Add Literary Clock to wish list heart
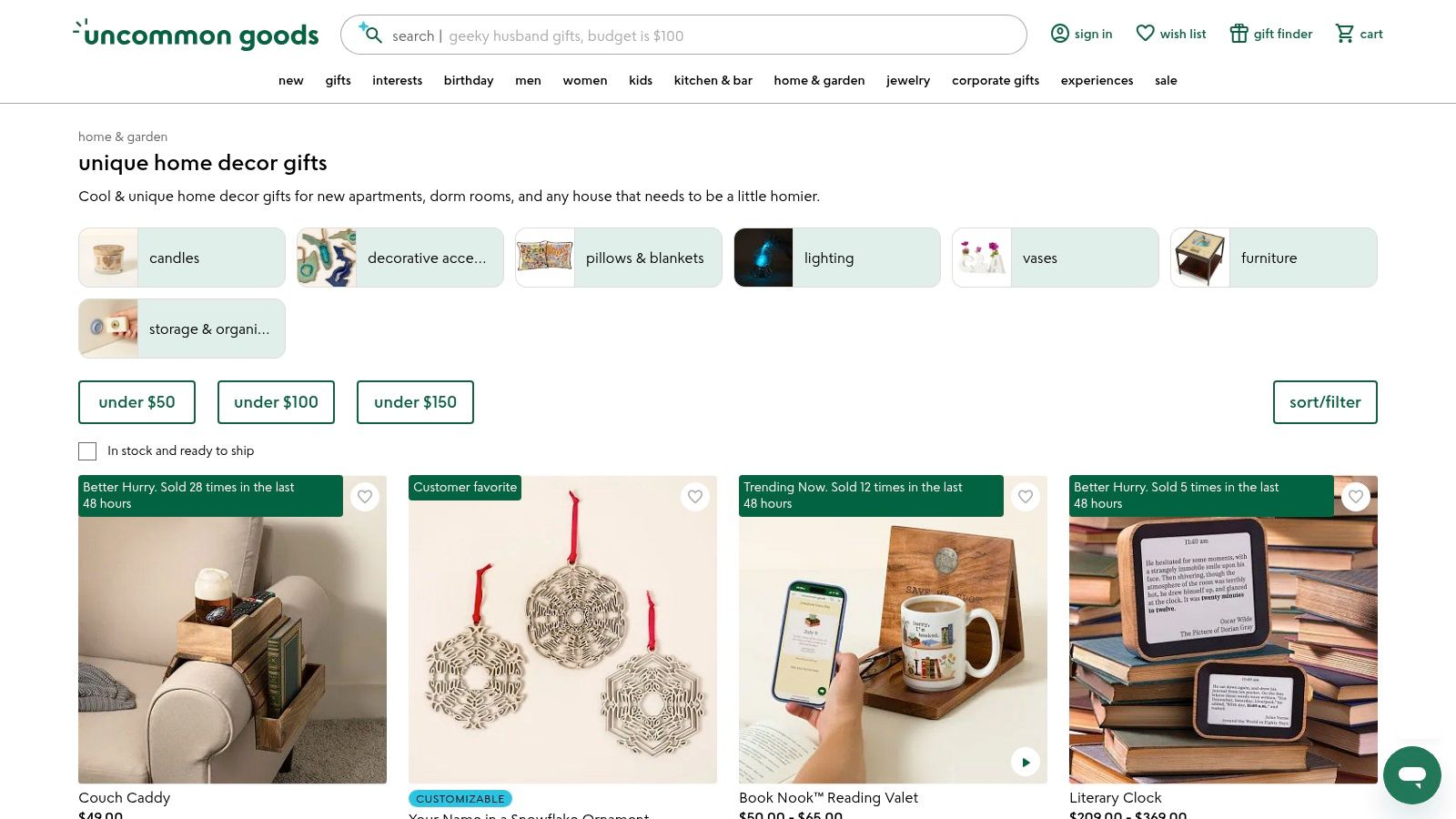This screenshot has height=819, width=1456. tap(1355, 497)
